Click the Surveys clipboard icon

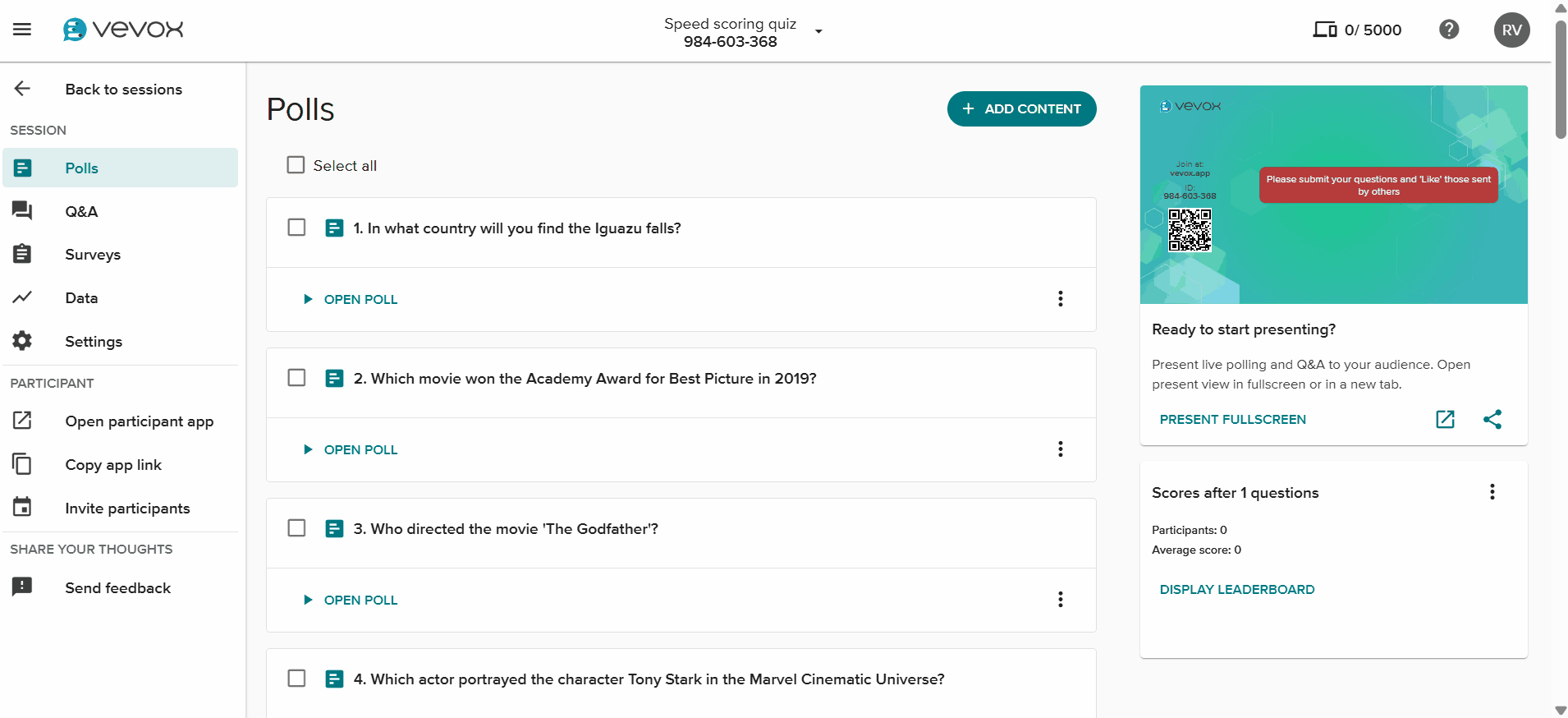click(x=22, y=254)
